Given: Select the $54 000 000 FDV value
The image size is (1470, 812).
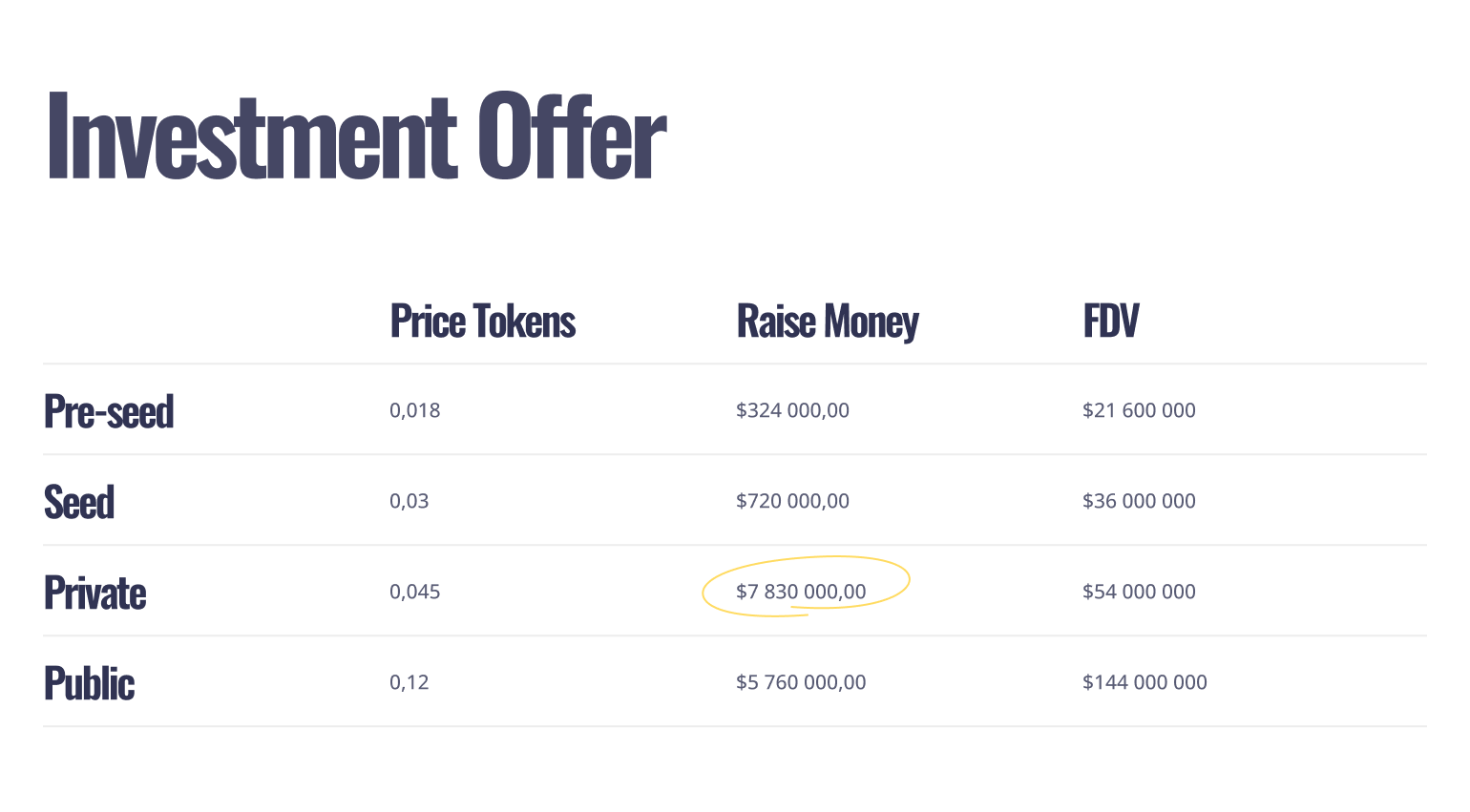Looking at the screenshot, I should 1139,593.
